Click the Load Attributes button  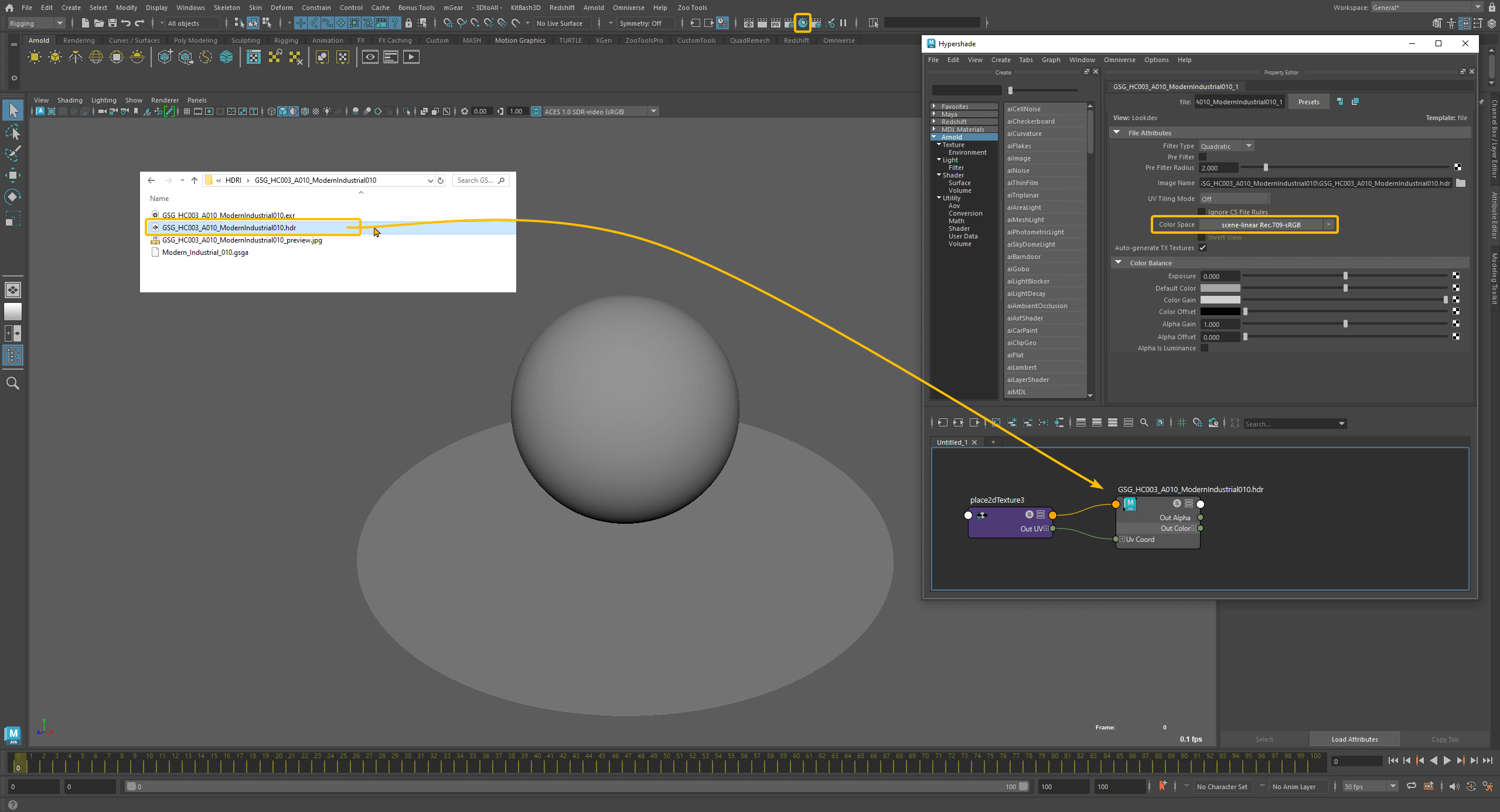coord(1355,739)
